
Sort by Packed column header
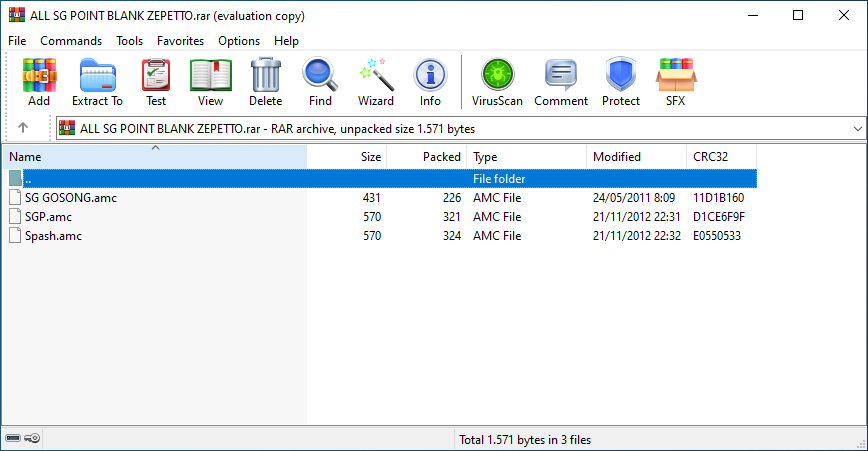427,157
